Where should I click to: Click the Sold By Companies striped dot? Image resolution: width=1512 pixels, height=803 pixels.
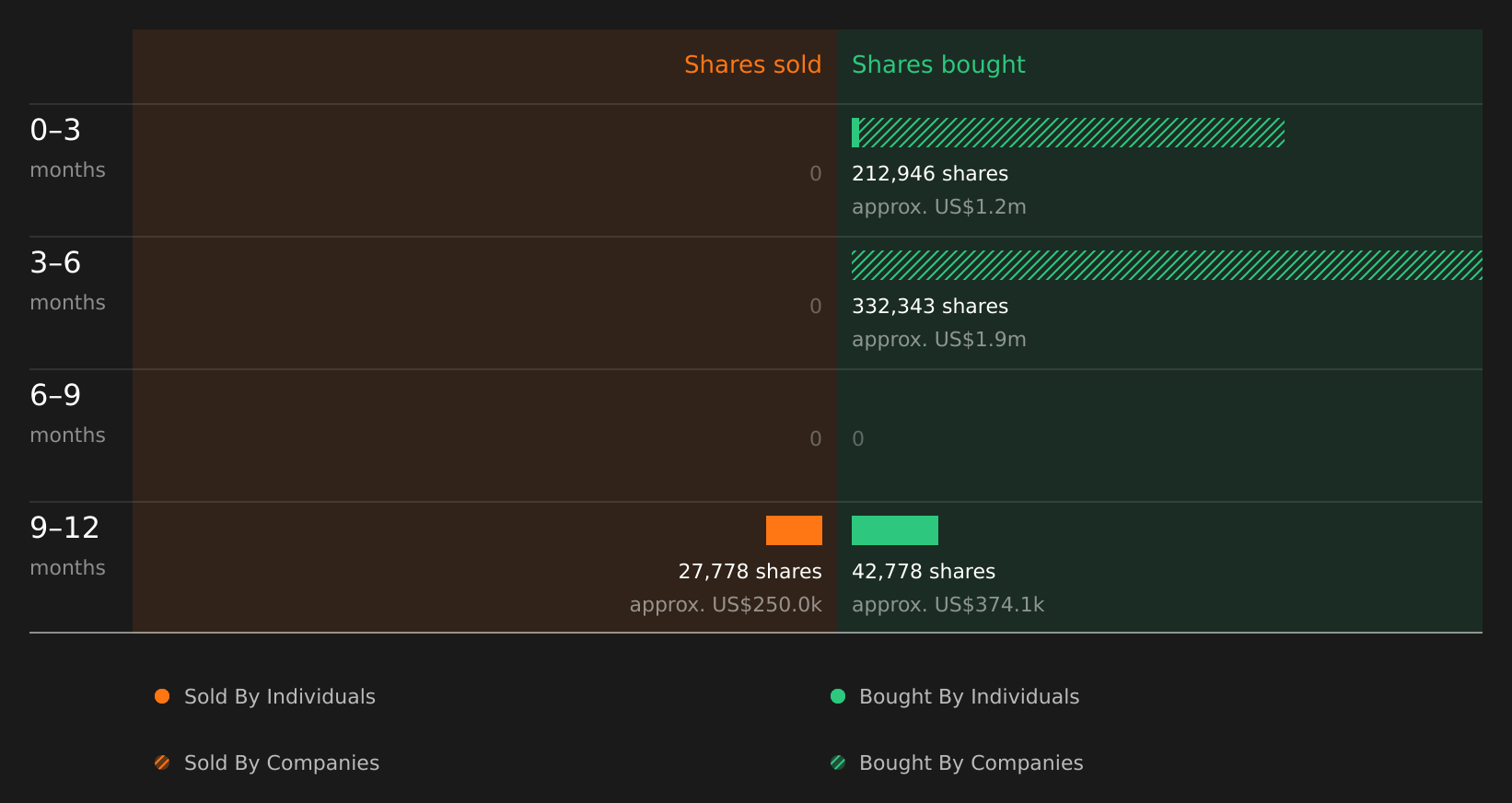click(162, 762)
